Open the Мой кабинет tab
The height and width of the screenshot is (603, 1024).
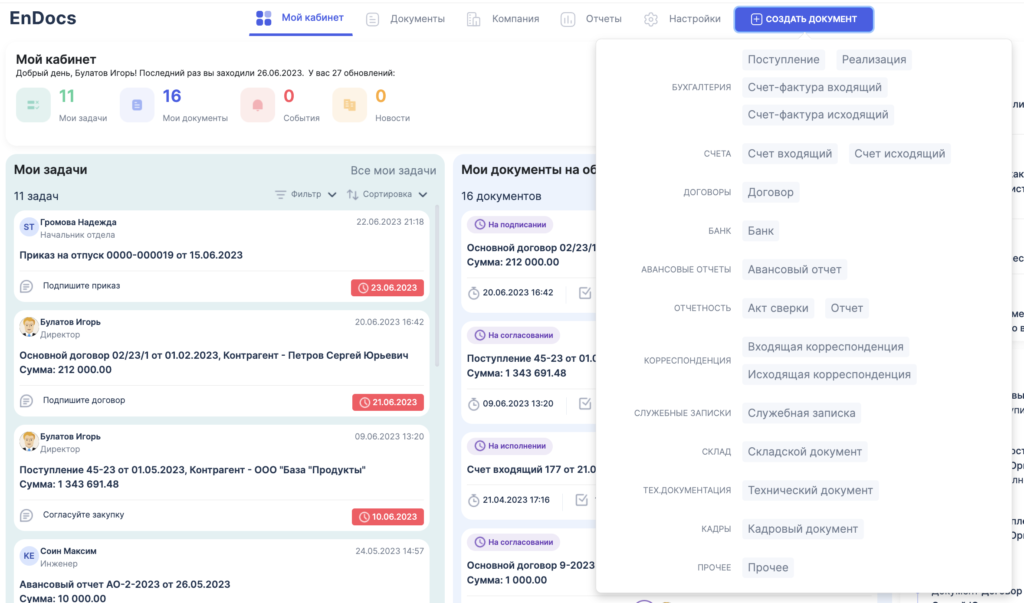pyautogui.click(x=300, y=18)
